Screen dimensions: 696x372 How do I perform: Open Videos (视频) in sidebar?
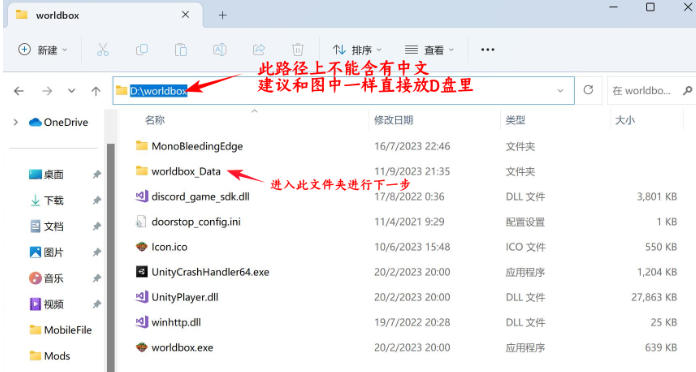(x=46, y=304)
